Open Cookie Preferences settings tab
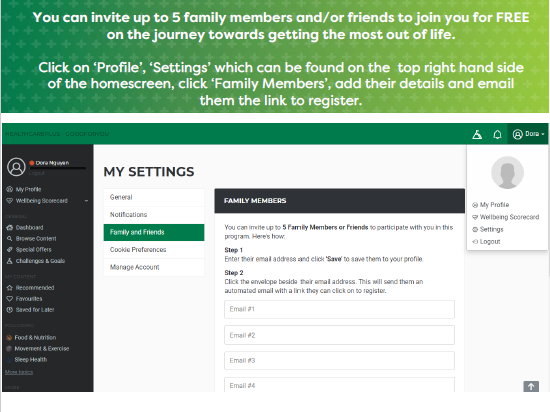The height and width of the screenshot is (412, 550). (154, 250)
